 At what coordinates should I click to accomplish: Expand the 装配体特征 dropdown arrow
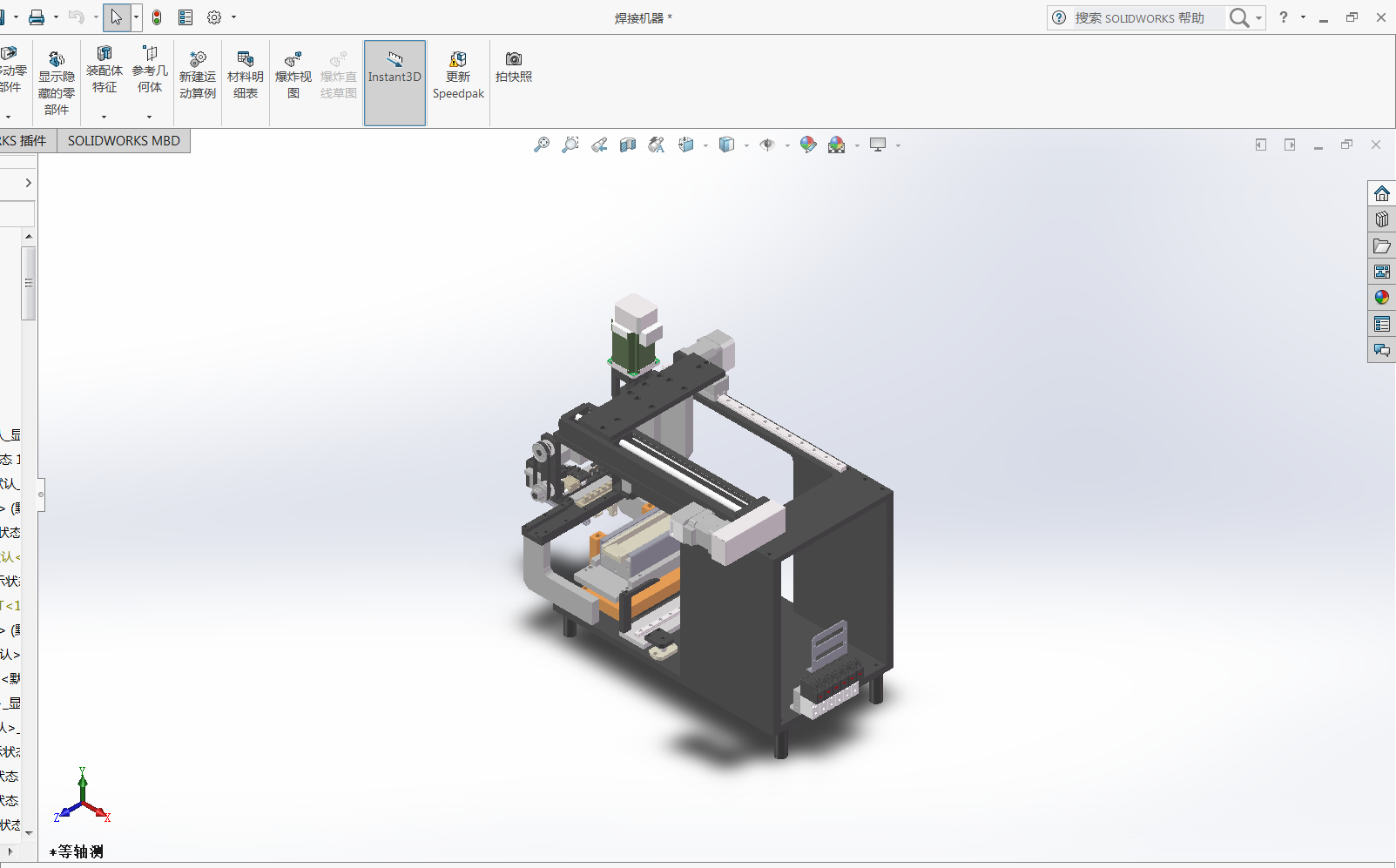tap(105, 117)
